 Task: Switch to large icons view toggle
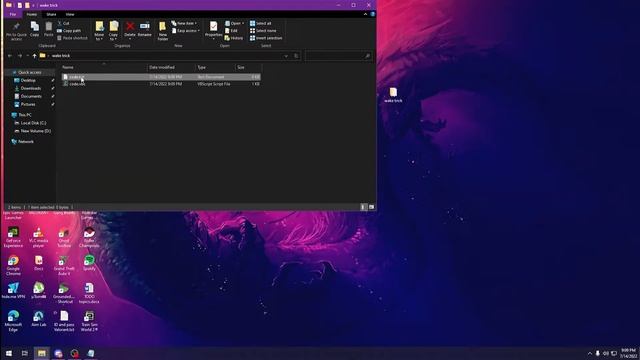371,207
